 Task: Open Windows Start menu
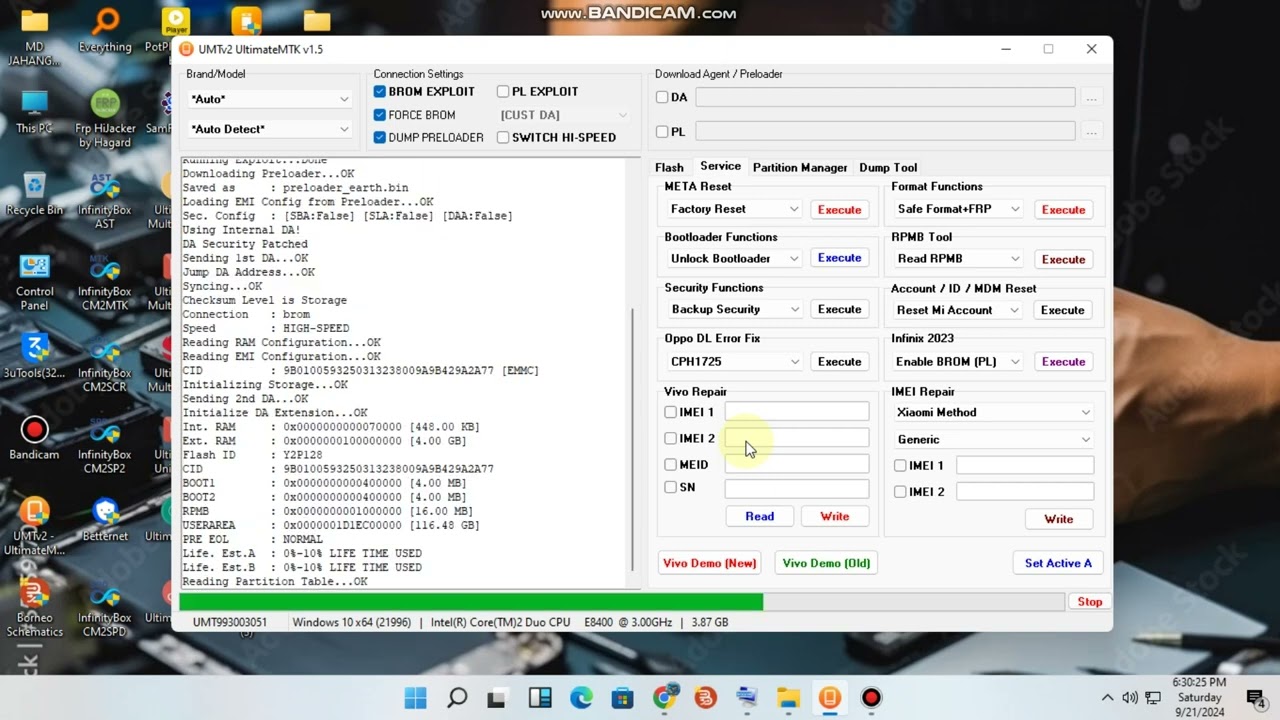(x=415, y=697)
